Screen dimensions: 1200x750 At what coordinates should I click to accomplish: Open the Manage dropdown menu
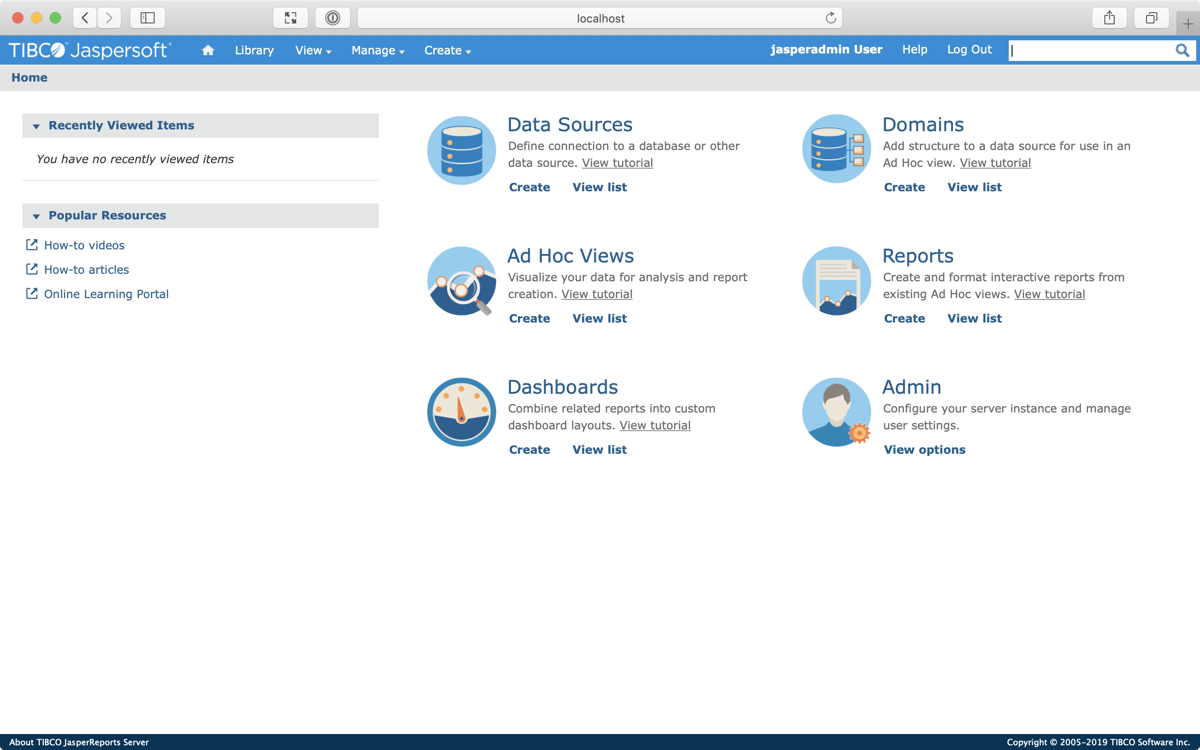pos(377,50)
